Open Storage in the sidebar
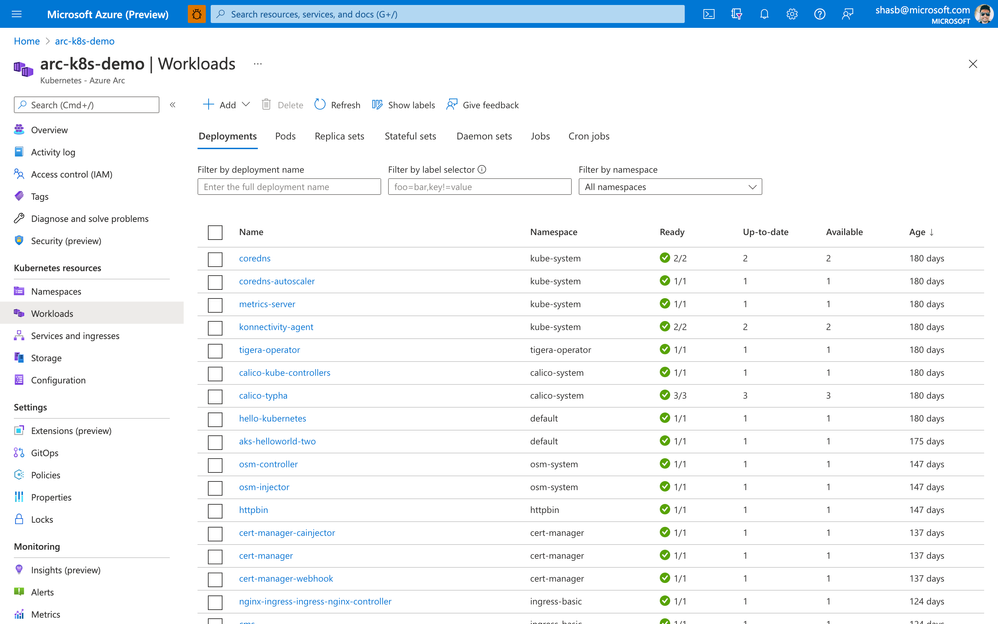Viewport: 998px width, 624px height. [x=46, y=358]
